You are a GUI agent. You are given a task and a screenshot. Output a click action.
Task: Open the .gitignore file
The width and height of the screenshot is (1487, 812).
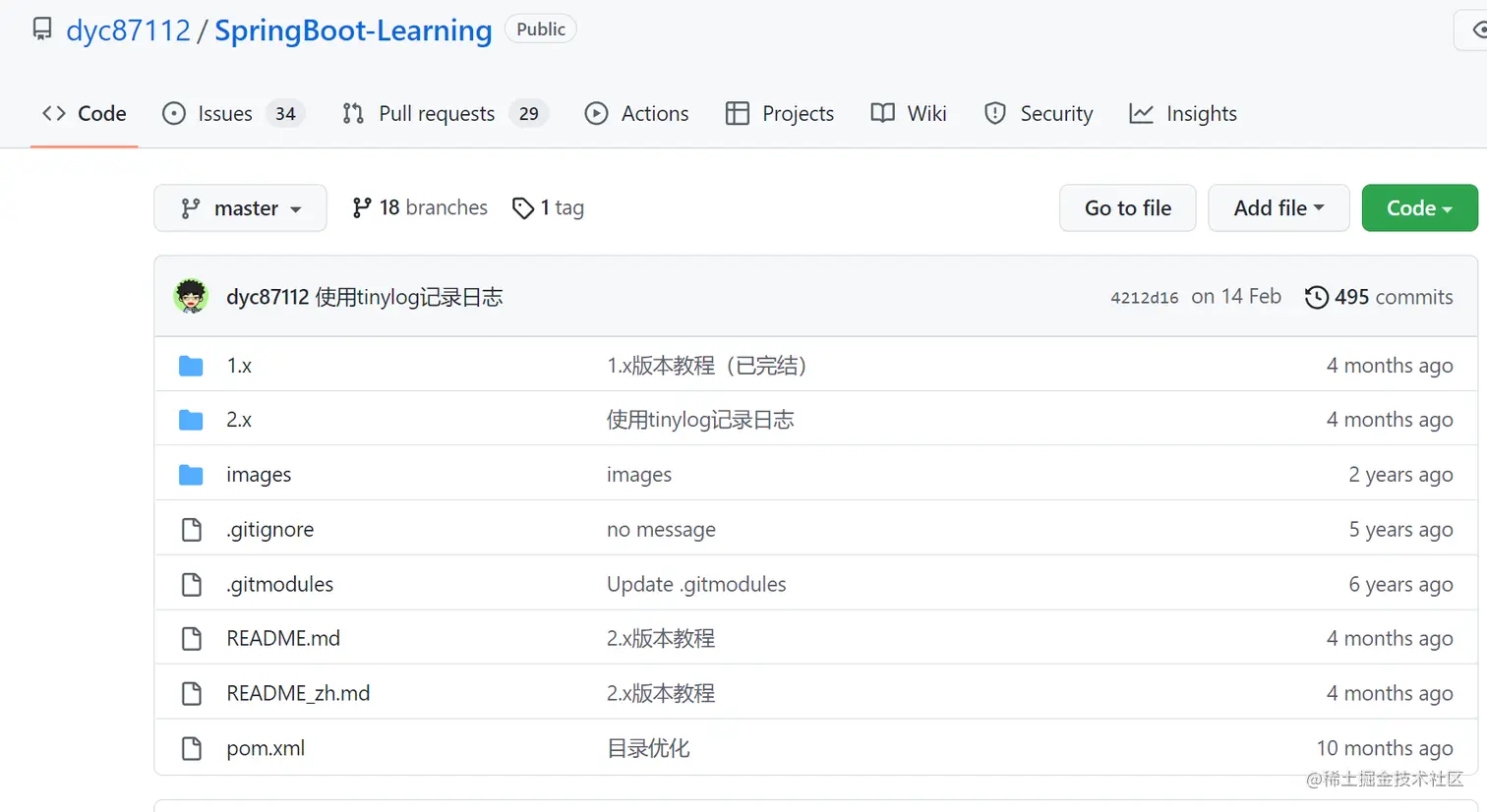pyautogui.click(x=270, y=530)
